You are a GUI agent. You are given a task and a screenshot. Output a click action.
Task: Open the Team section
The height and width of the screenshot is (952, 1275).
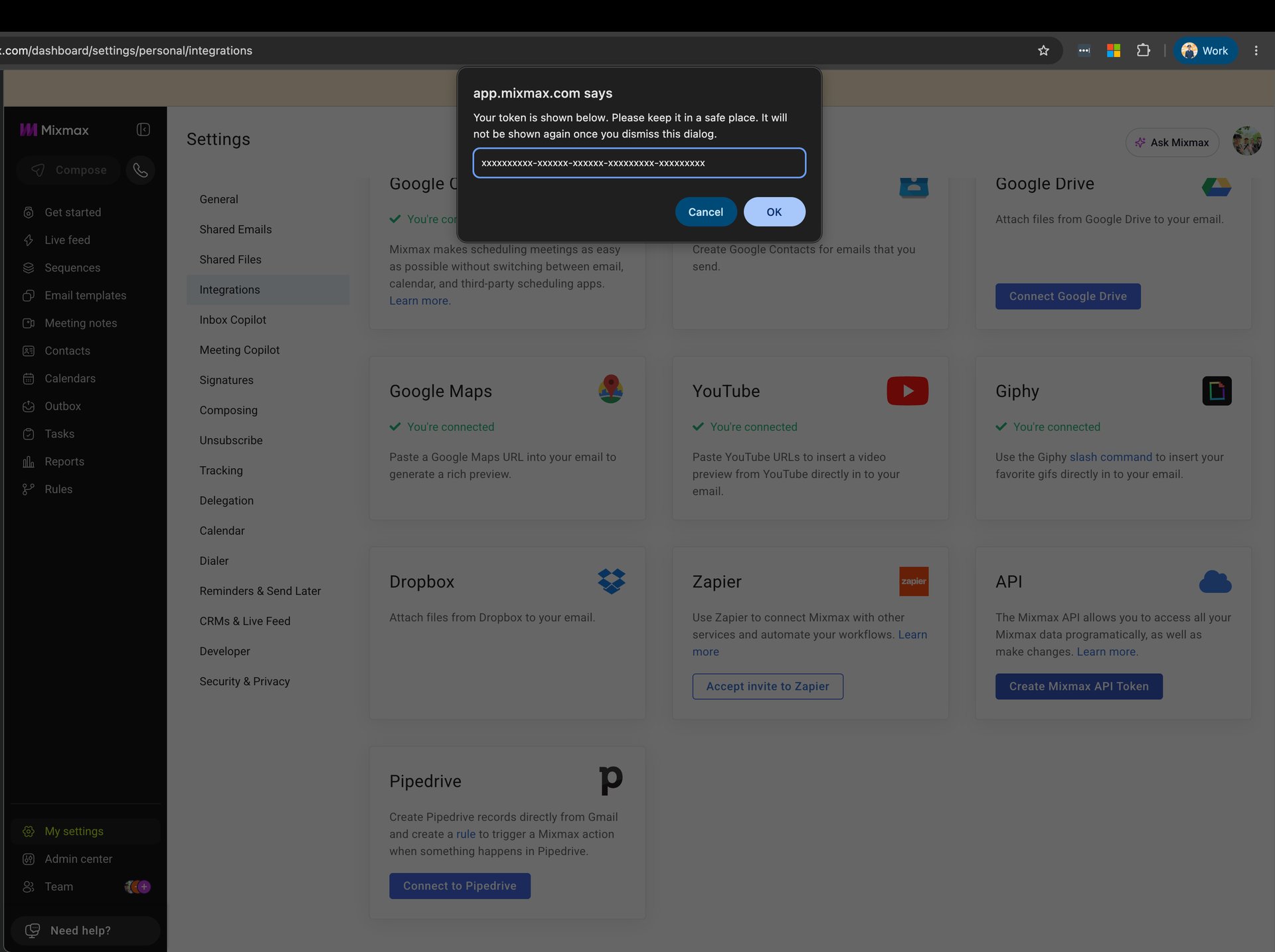coord(58,887)
